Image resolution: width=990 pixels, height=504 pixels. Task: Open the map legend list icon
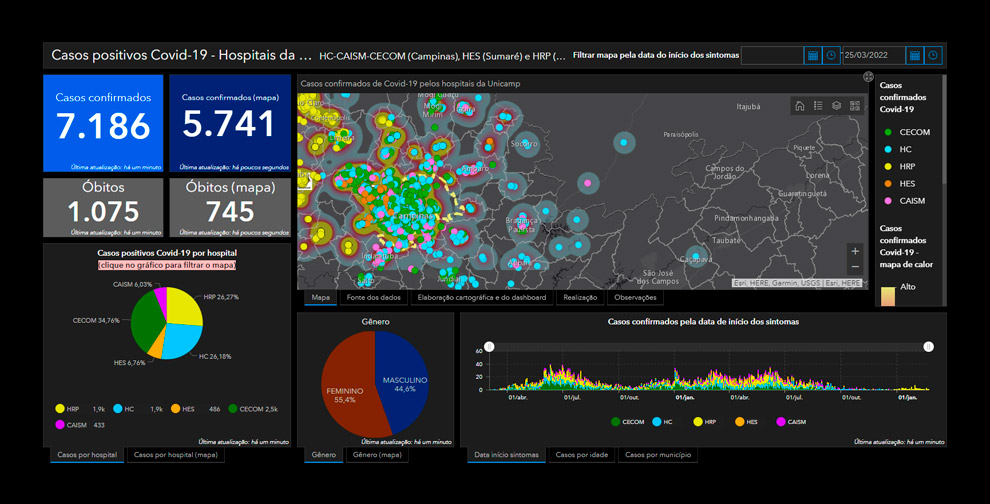(x=818, y=106)
